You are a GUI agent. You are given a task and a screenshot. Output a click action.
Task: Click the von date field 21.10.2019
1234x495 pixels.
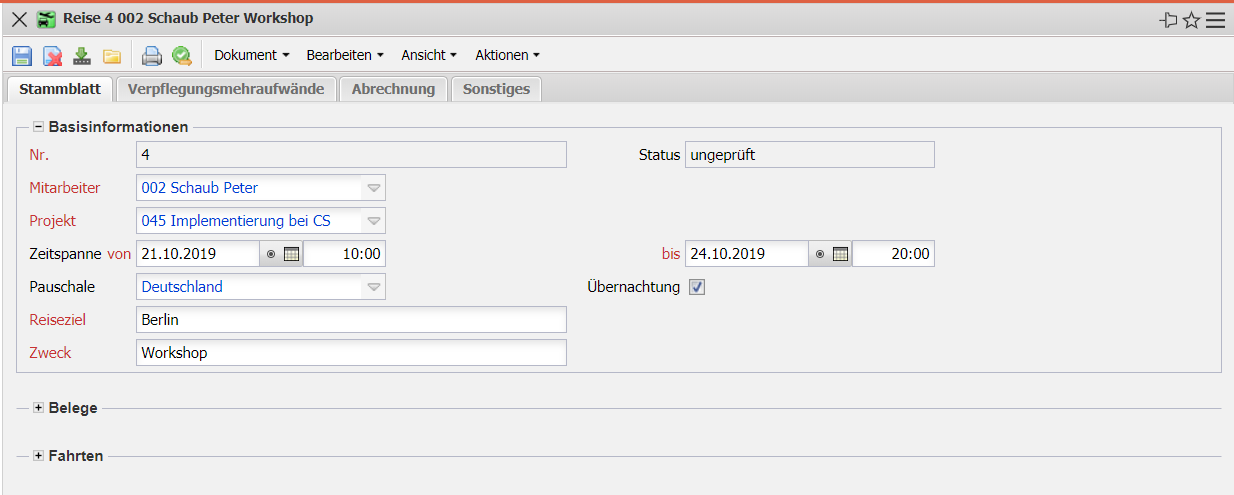click(197, 254)
